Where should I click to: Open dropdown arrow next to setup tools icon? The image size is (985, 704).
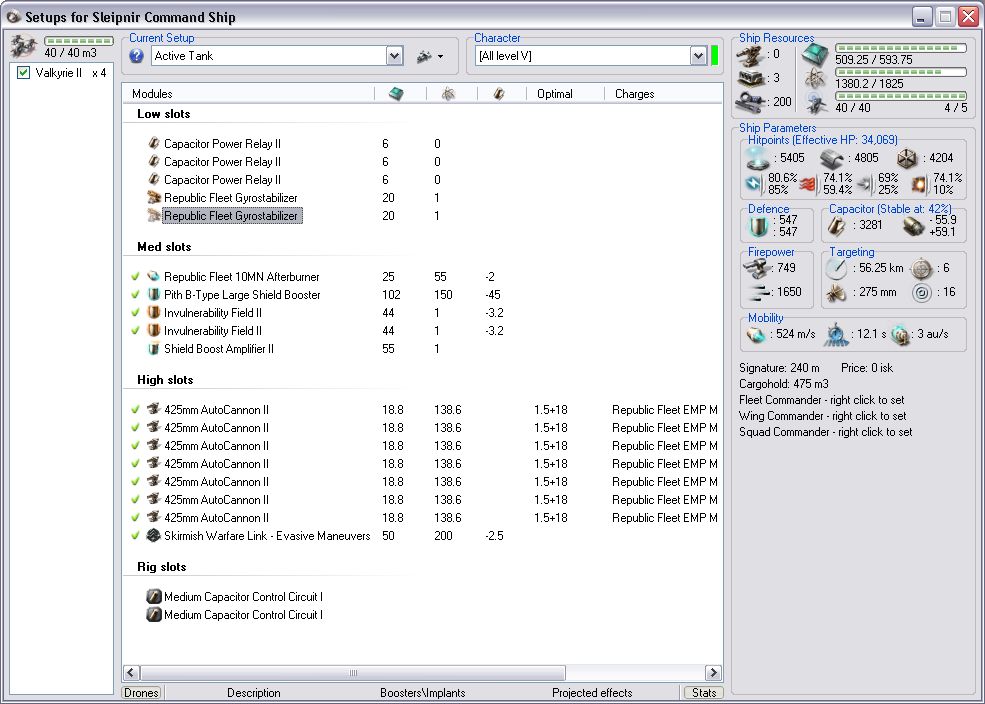(441, 56)
